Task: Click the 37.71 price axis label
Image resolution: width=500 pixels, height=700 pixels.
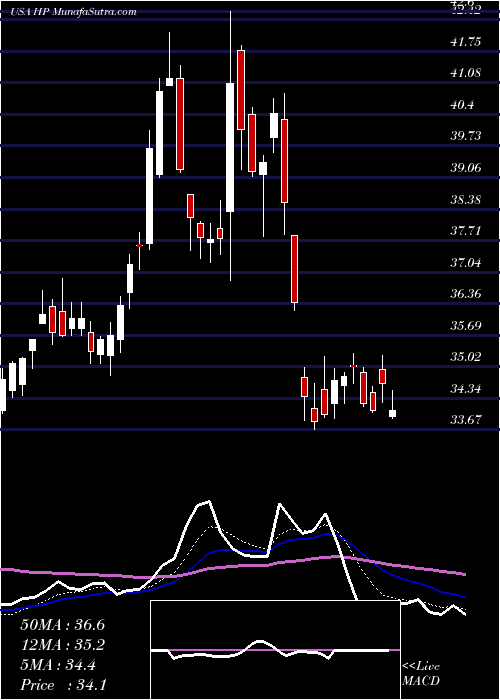Action: click(466, 230)
